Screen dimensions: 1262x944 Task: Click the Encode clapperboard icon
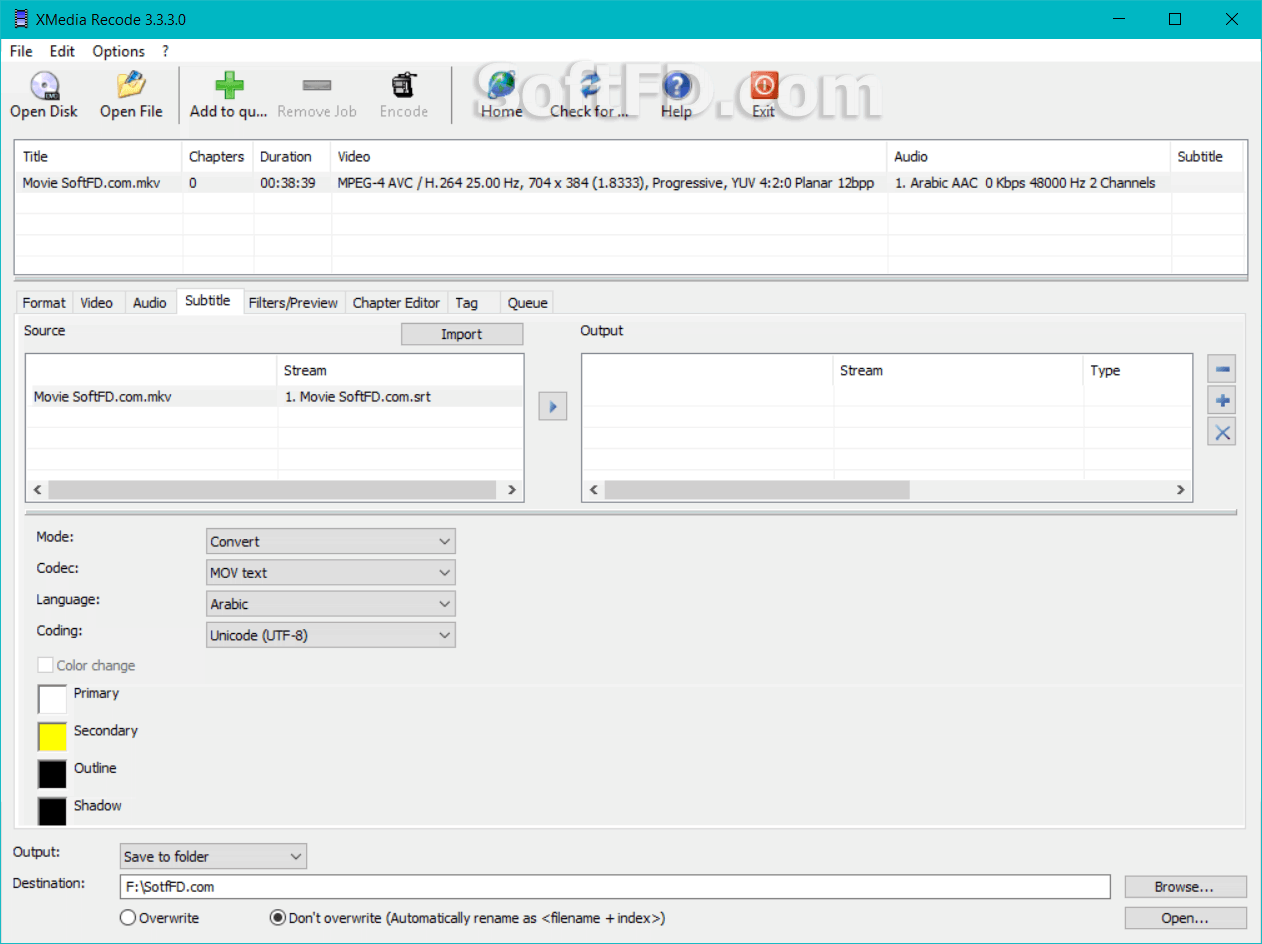tap(403, 85)
